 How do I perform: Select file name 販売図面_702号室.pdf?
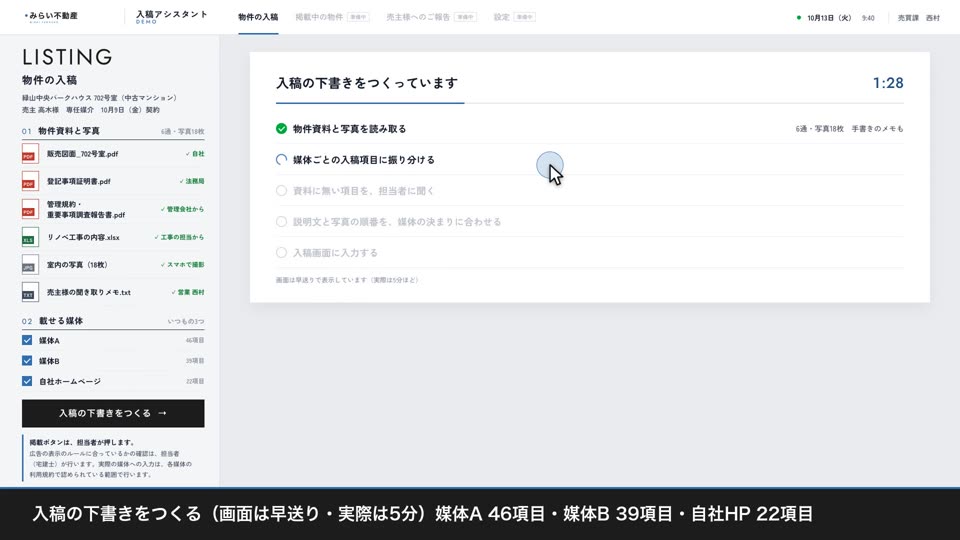pyautogui.click(x=83, y=154)
